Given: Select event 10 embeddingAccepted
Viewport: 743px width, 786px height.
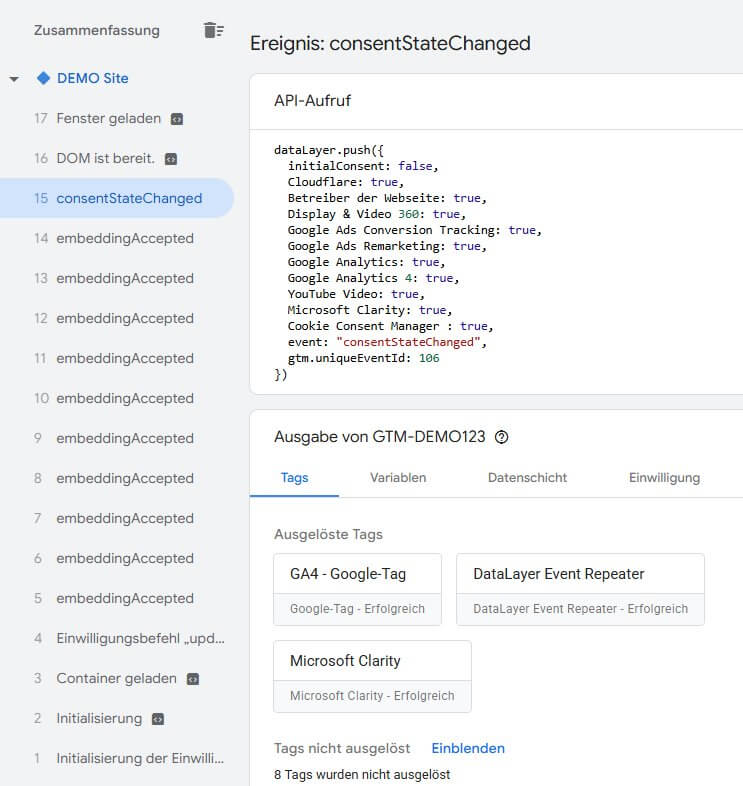Looking at the screenshot, I should (117, 399).
